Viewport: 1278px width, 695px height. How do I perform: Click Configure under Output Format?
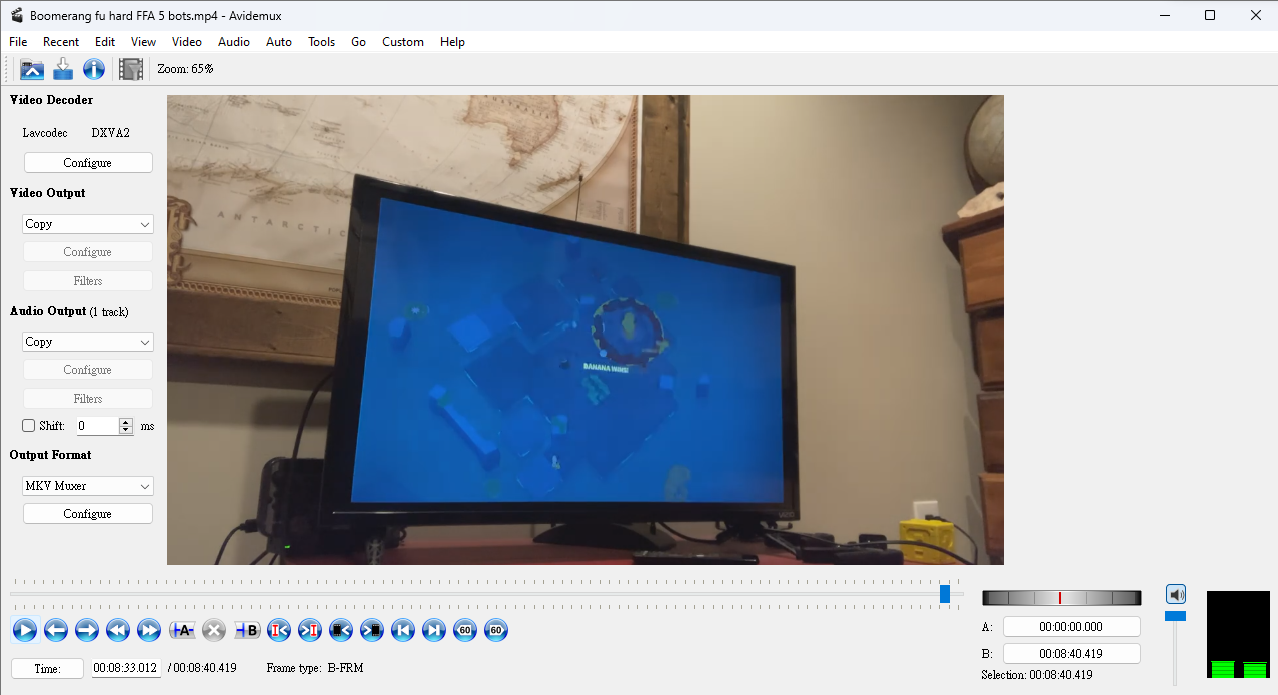[x=88, y=514]
